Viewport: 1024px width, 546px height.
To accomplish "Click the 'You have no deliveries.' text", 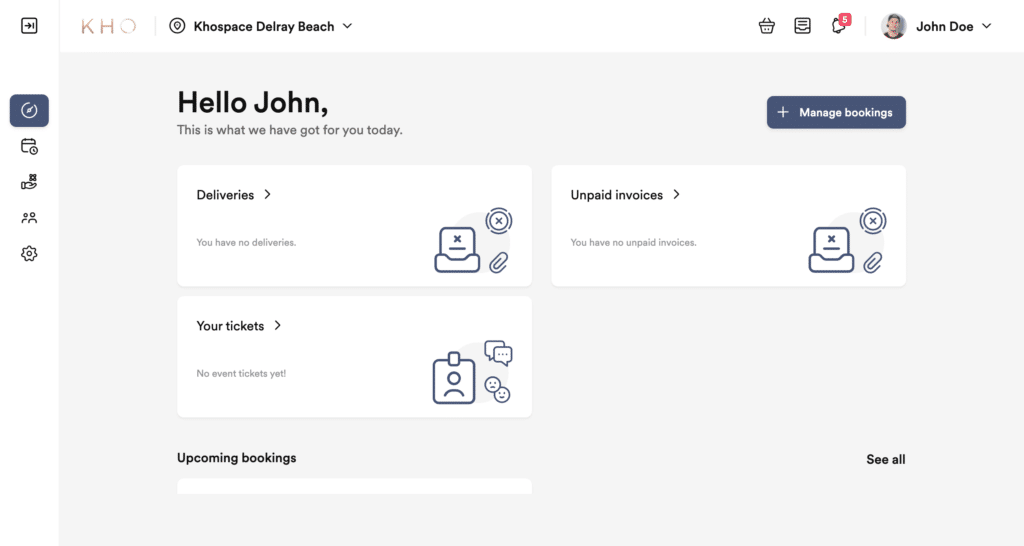I will click(x=246, y=242).
